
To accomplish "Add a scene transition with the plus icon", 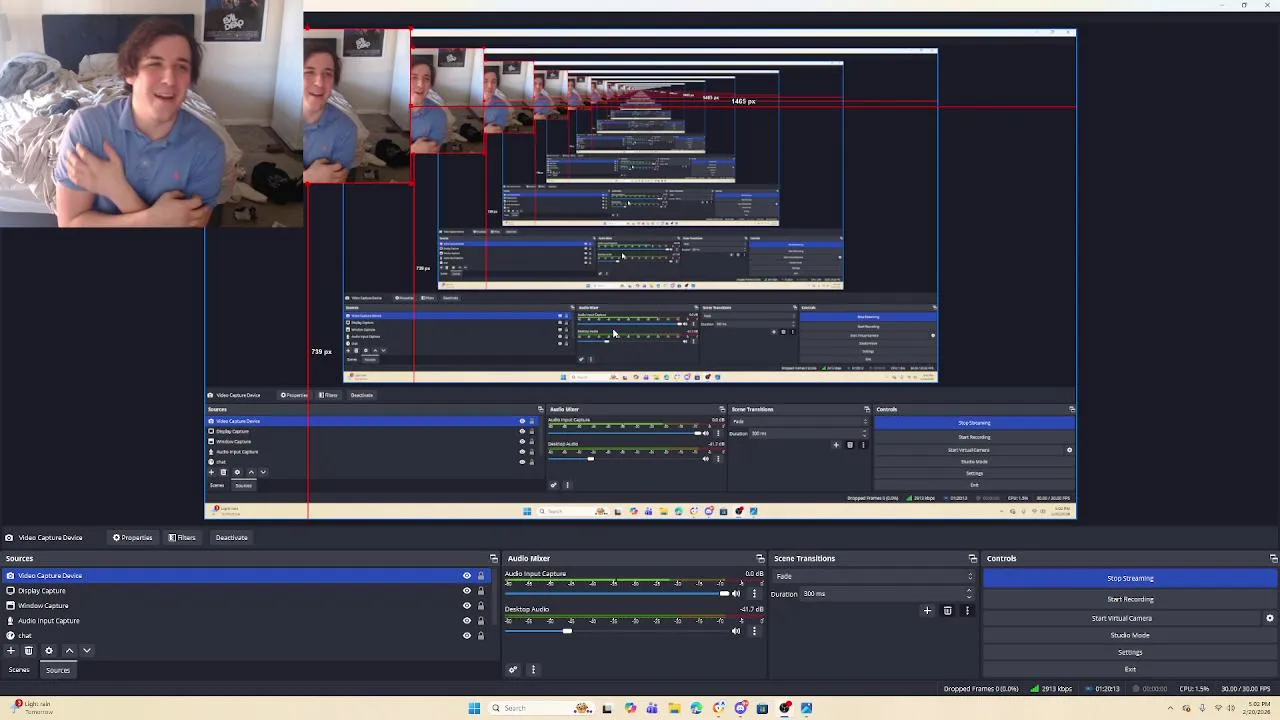I will pos(927,610).
